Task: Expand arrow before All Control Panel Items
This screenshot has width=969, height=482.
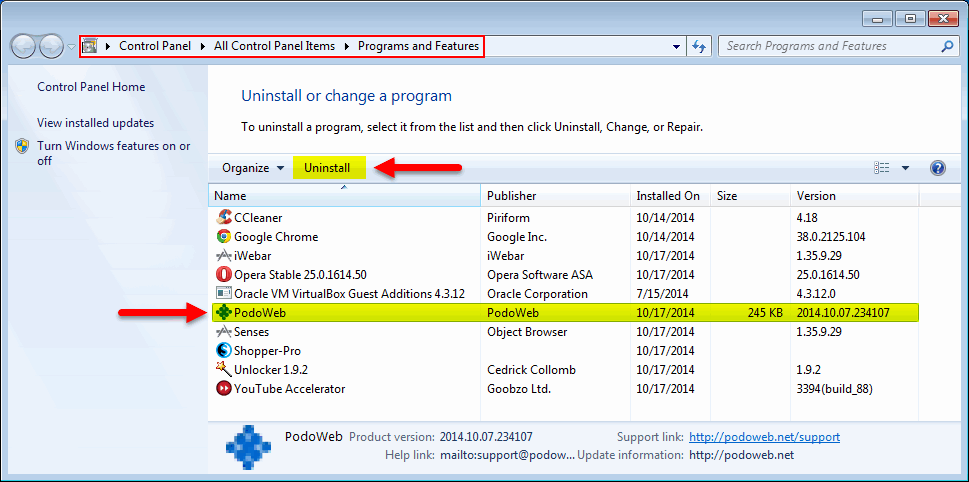Action: [203, 46]
